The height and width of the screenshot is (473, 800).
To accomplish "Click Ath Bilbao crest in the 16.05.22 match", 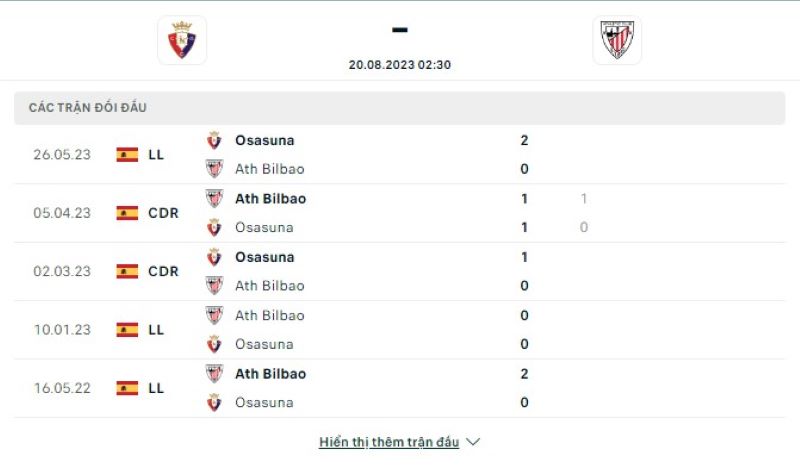I will pos(214,374).
